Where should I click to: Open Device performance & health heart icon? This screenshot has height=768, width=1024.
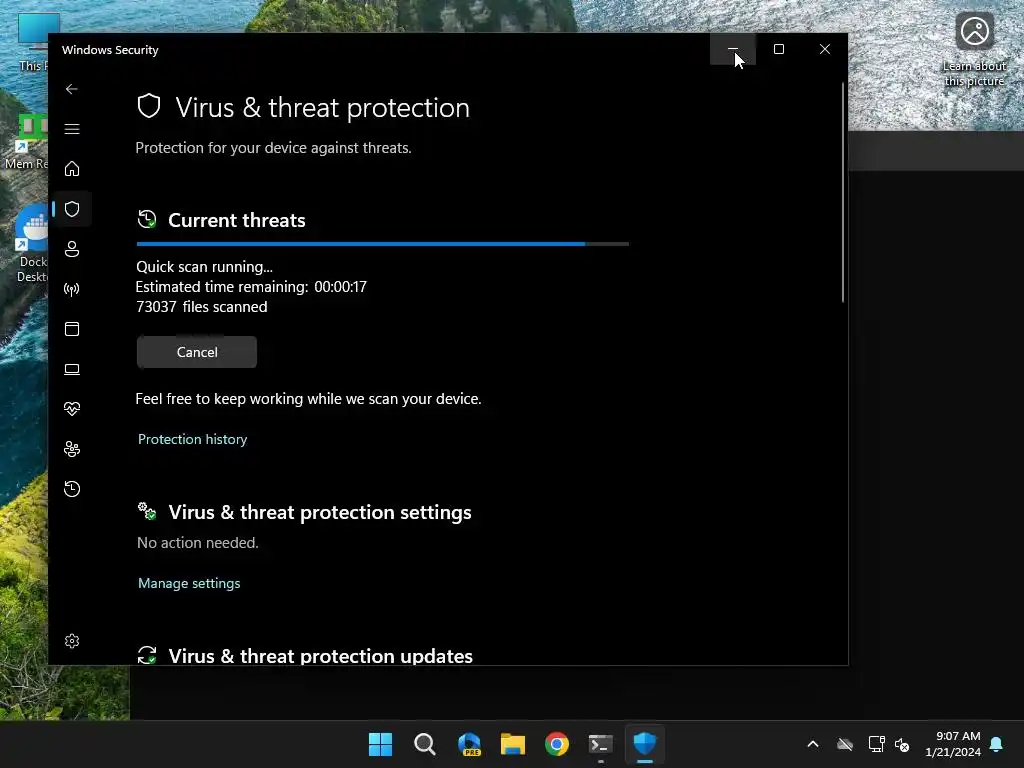pos(72,409)
